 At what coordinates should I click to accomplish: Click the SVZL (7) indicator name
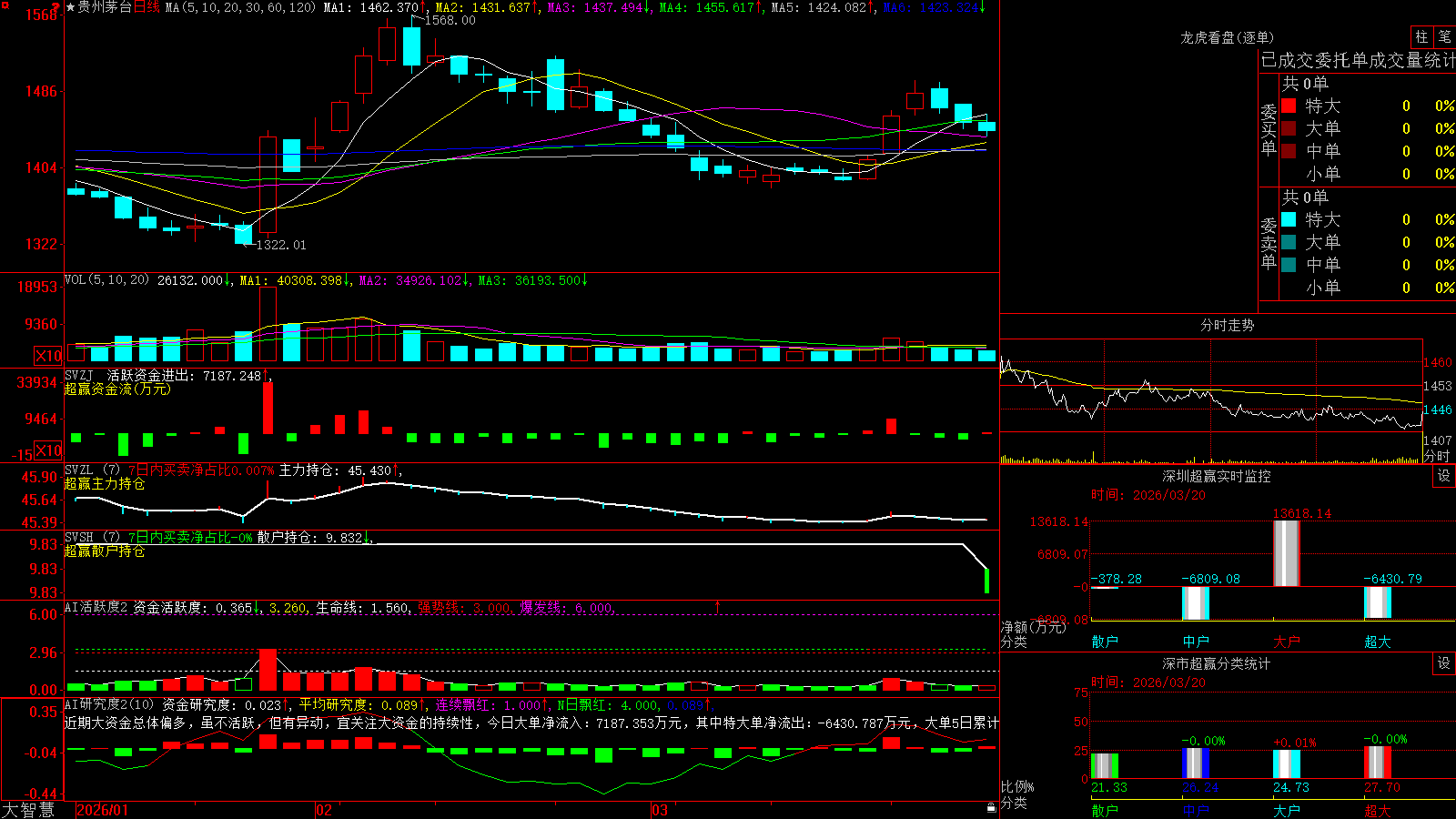[x=92, y=470]
